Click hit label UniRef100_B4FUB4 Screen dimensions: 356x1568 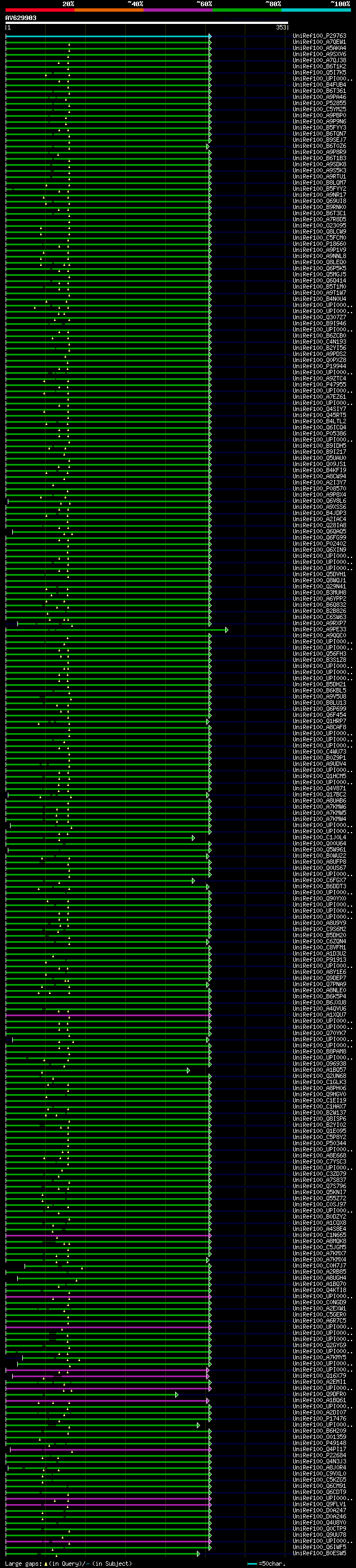[319, 85]
